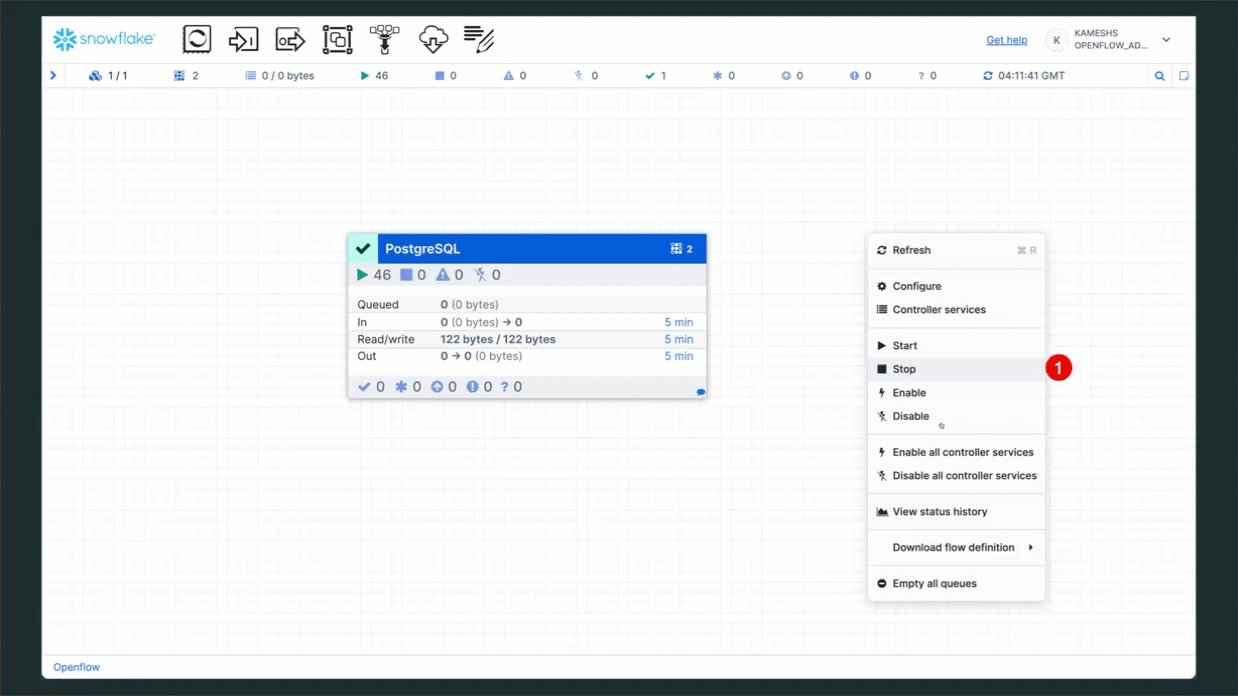Click the bulletin board icon in status bar
1238x696 pixels.
coord(1184,76)
